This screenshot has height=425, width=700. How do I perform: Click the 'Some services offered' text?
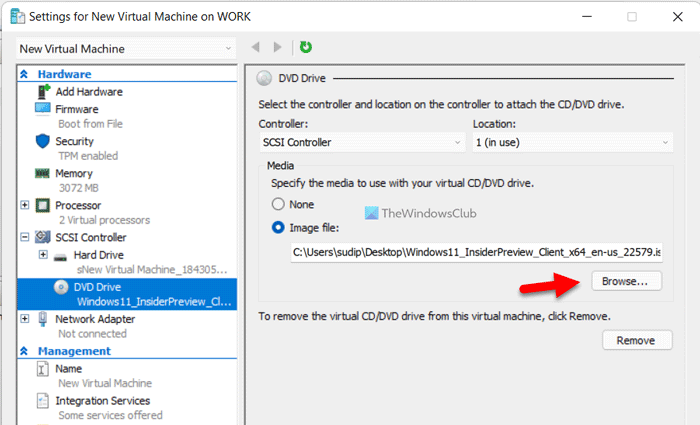tap(110, 415)
